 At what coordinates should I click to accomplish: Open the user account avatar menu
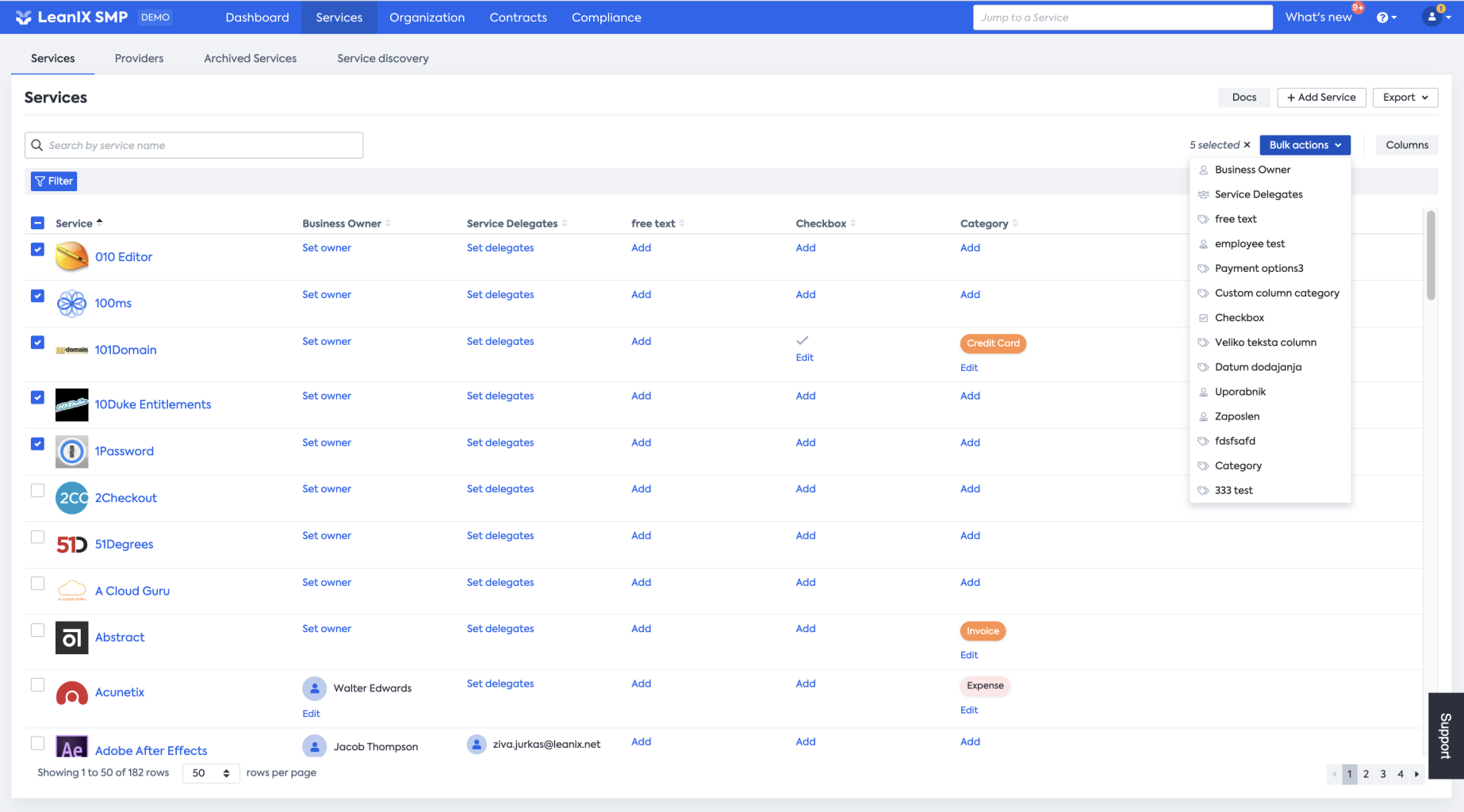tap(1435, 17)
